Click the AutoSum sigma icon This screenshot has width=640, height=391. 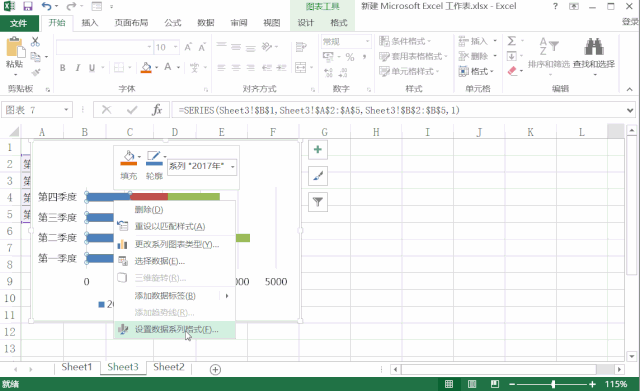pos(512,41)
